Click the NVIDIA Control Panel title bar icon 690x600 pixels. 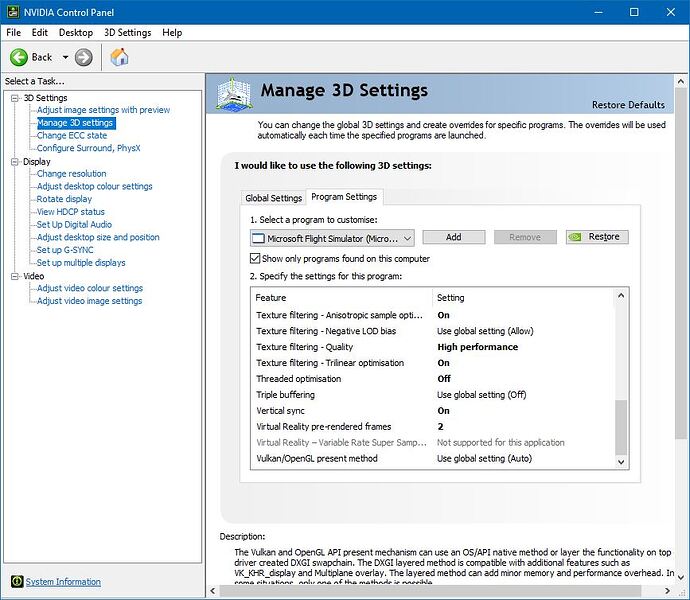click(13, 12)
